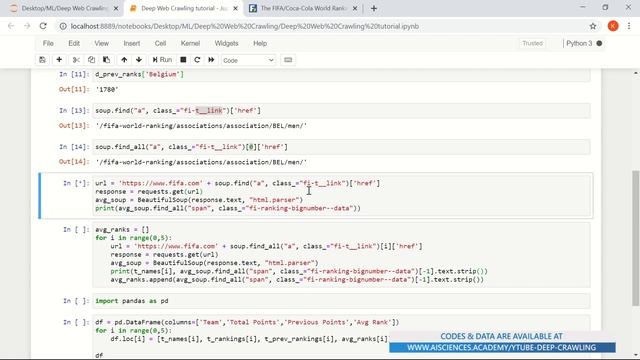Click the Out[11] value '1780'
Screen dimensions: 640x360
pos(107,89)
